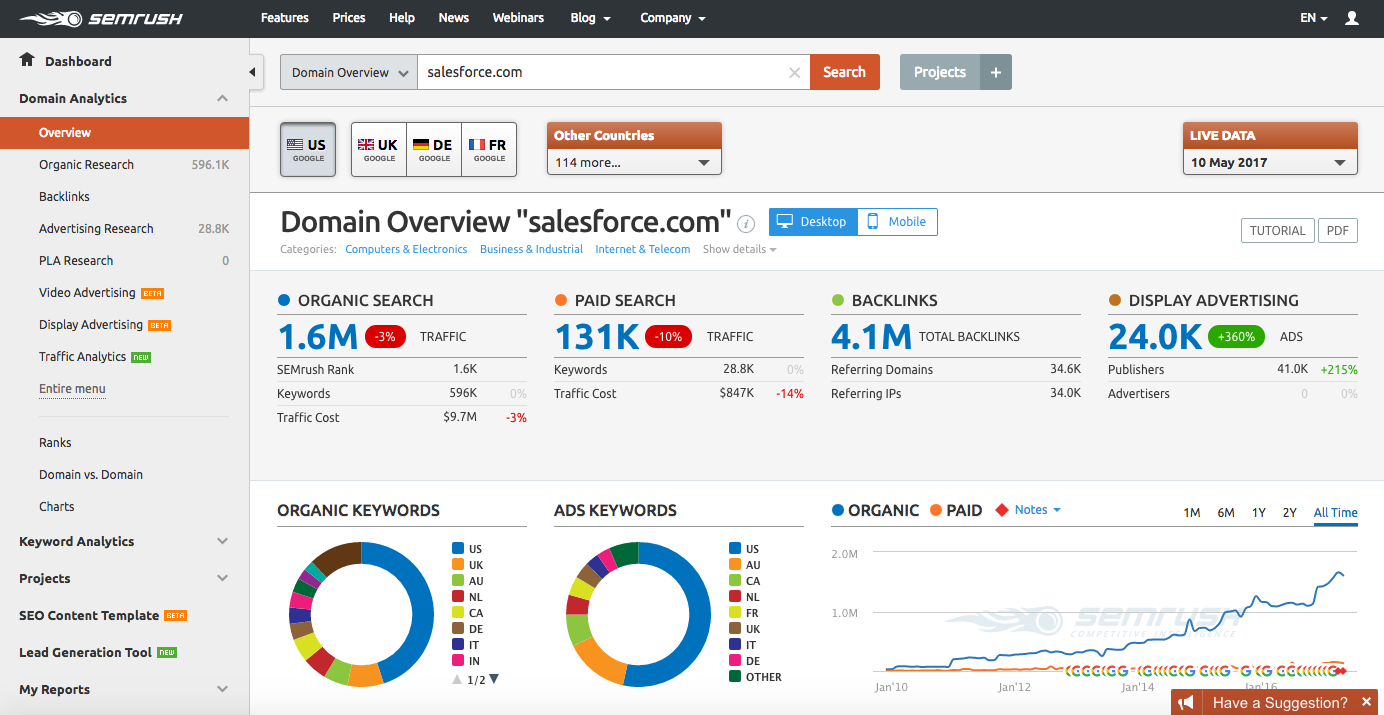Click the Projects button
Screen dimensions: 1384x715
[940, 72]
